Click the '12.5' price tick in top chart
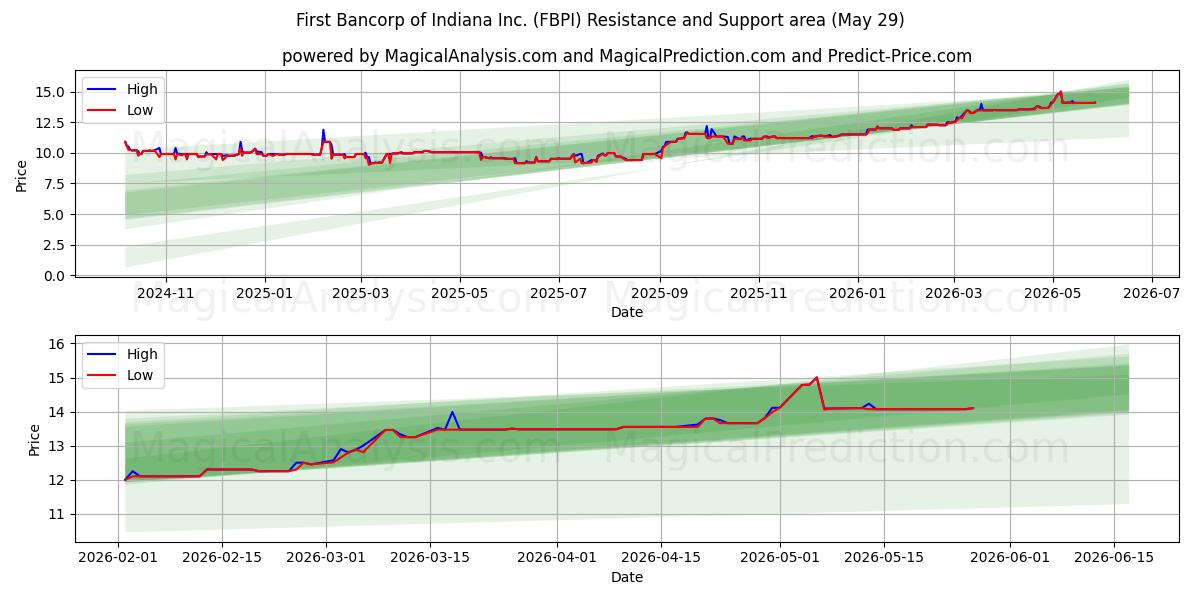 click(52, 123)
